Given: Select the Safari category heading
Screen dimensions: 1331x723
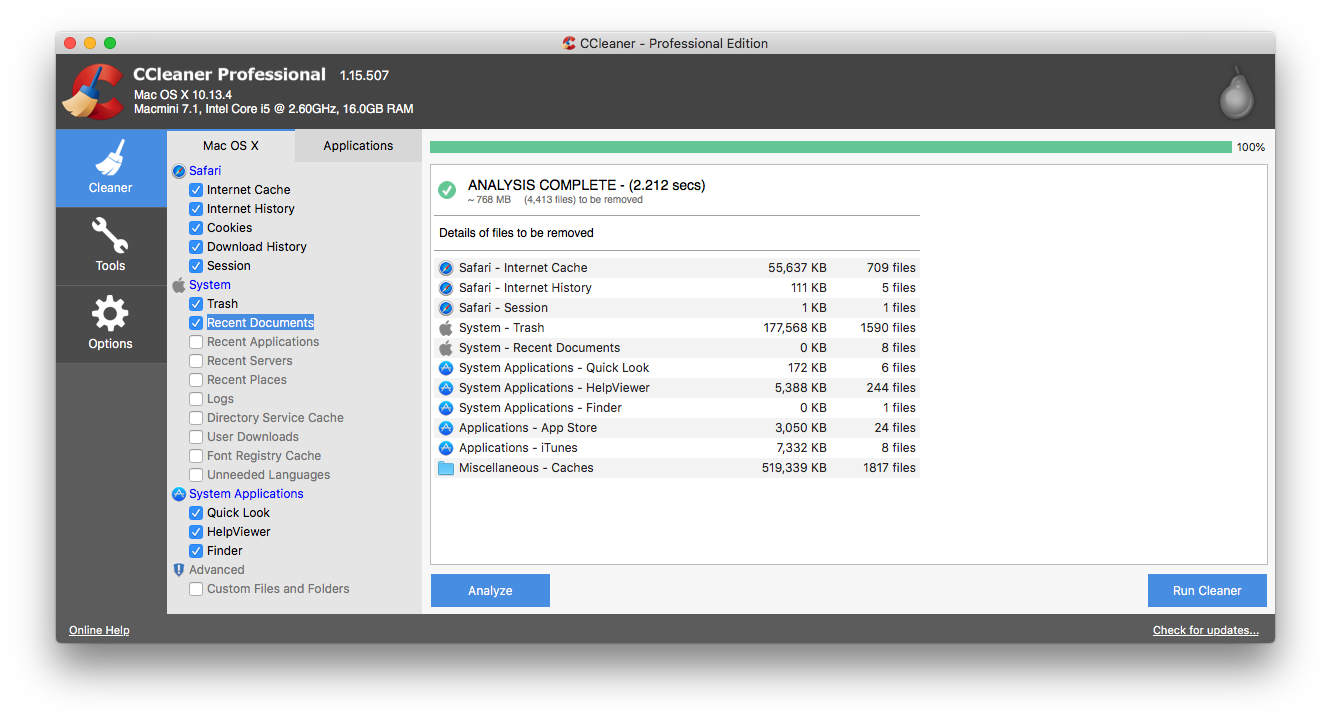Looking at the screenshot, I should pos(205,171).
